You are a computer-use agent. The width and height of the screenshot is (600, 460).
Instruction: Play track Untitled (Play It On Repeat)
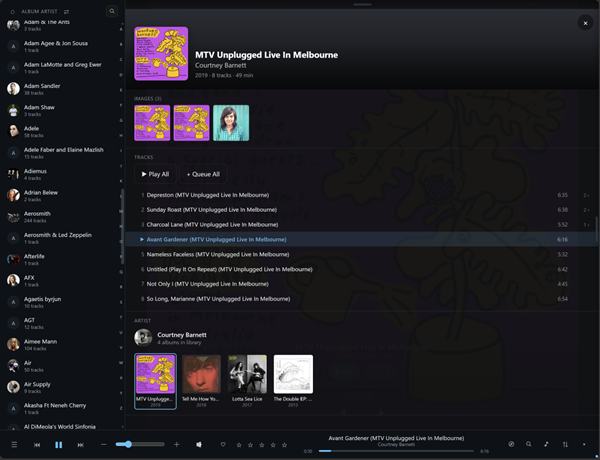(x=361, y=269)
